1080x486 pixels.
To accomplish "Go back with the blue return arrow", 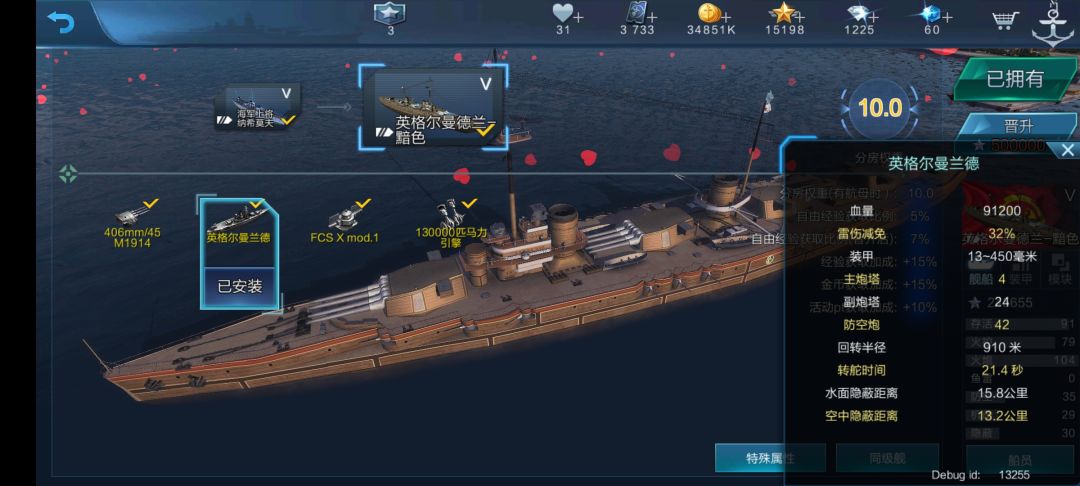I will click(x=61, y=23).
